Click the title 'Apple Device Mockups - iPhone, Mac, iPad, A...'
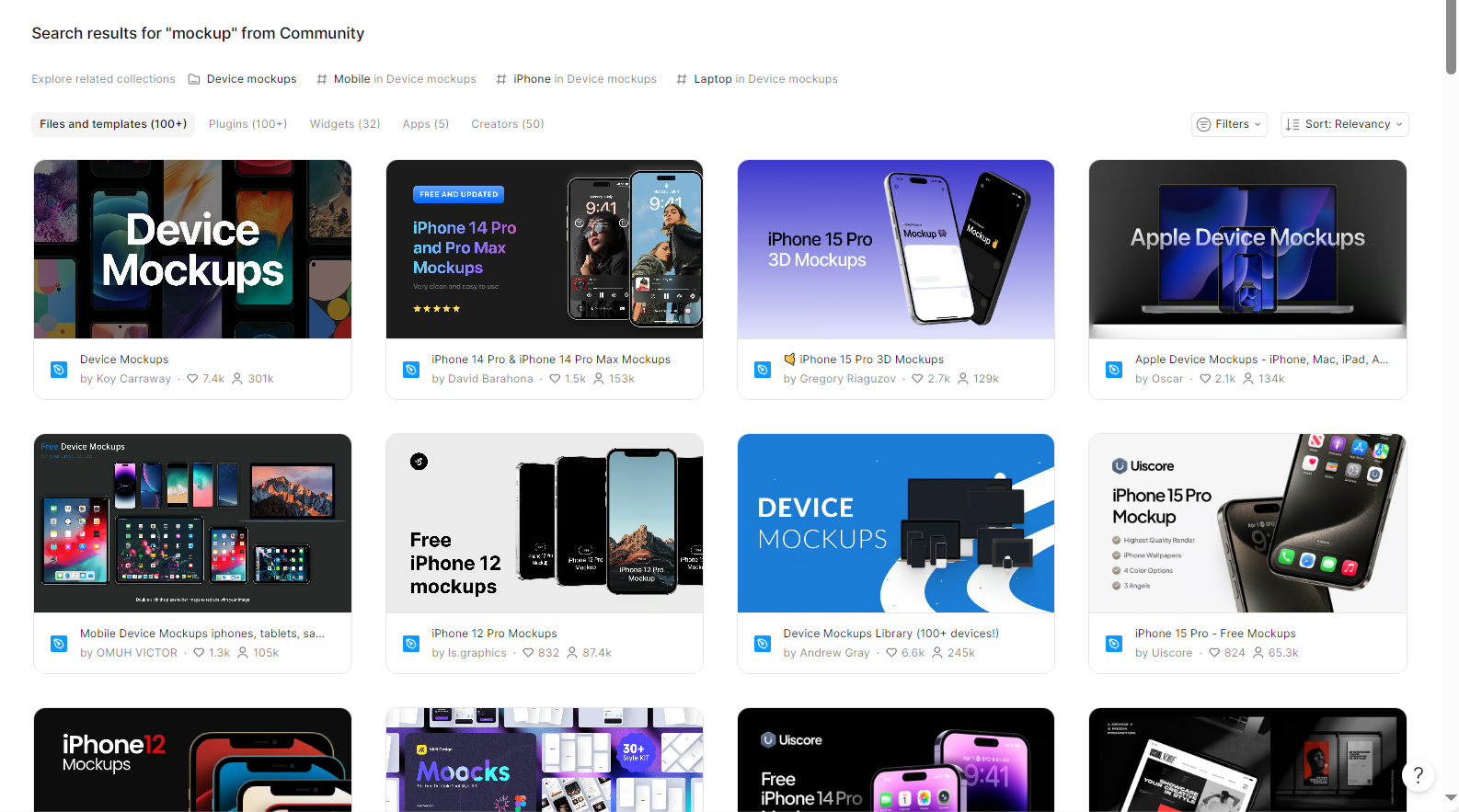 coord(1262,360)
